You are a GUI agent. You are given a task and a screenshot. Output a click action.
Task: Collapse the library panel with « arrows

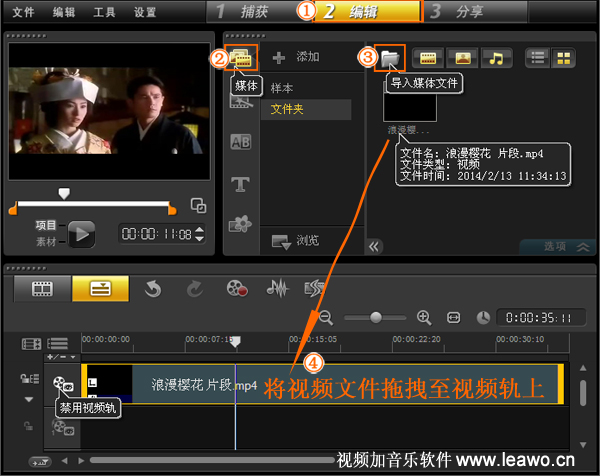[x=374, y=247]
